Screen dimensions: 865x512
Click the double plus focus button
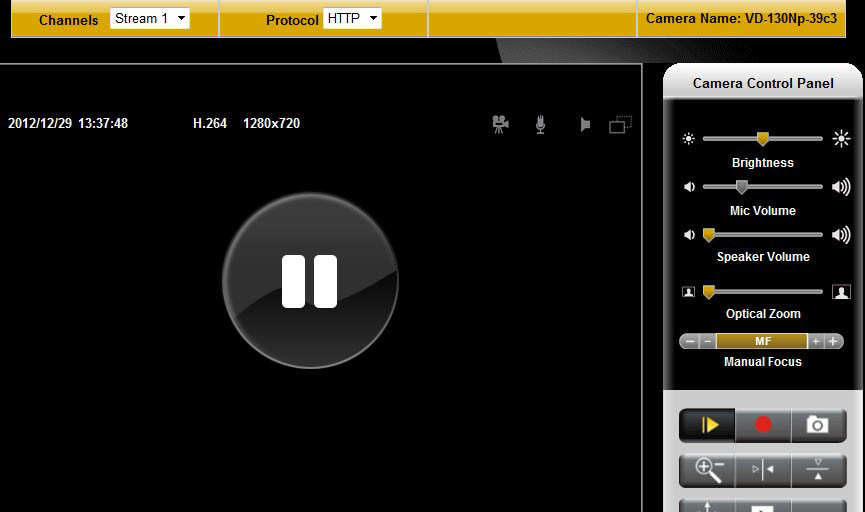pyautogui.click(x=834, y=342)
